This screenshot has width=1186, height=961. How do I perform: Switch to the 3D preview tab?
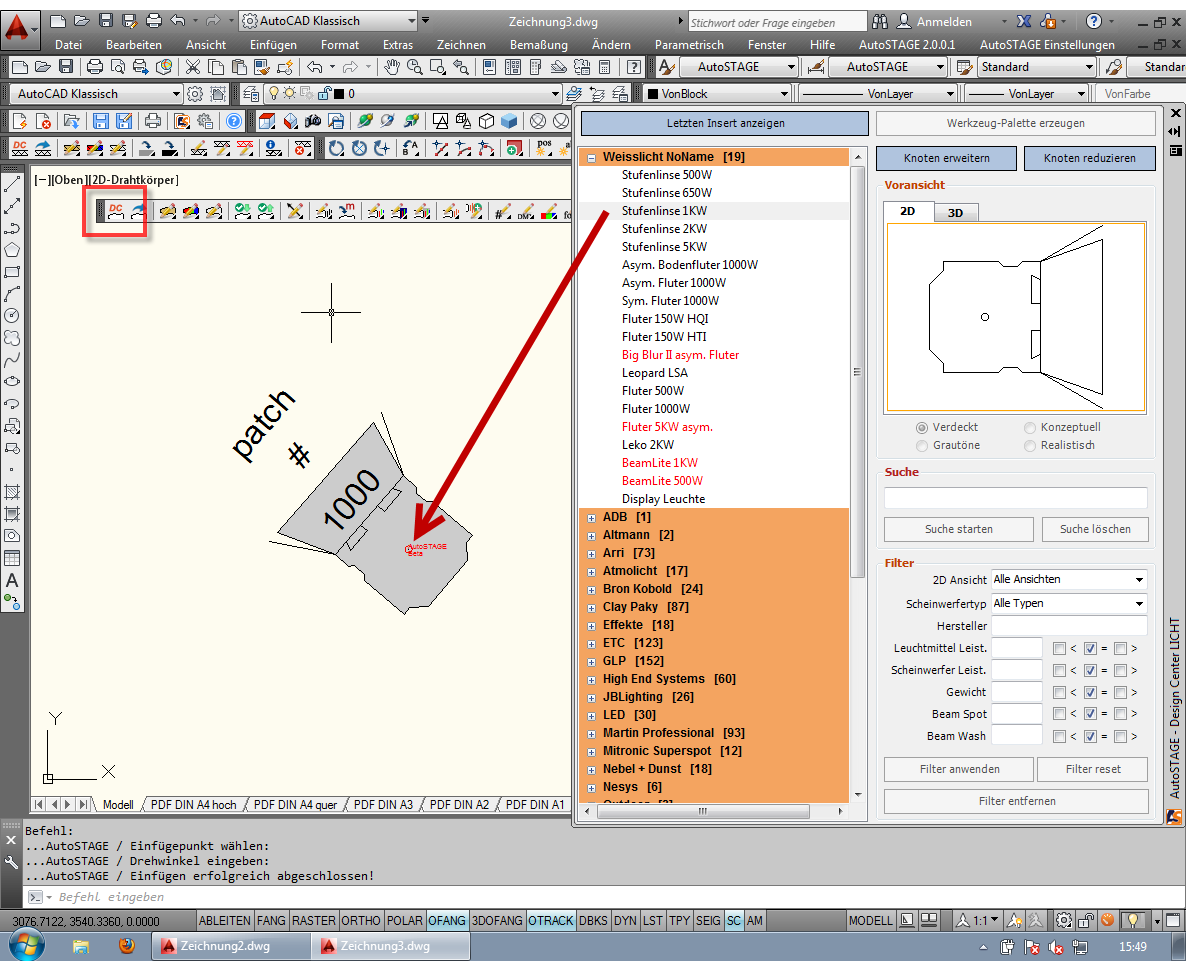(x=955, y=212)
